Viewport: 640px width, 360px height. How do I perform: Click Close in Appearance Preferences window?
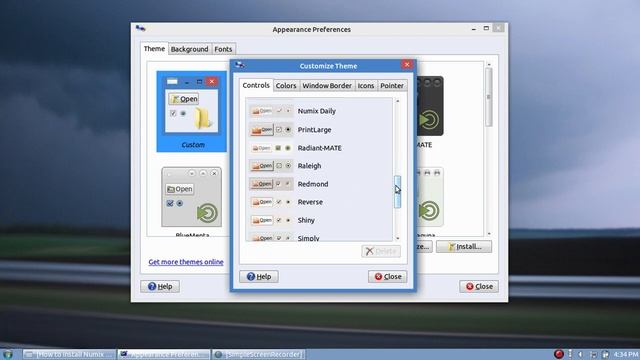click(479, 287)
